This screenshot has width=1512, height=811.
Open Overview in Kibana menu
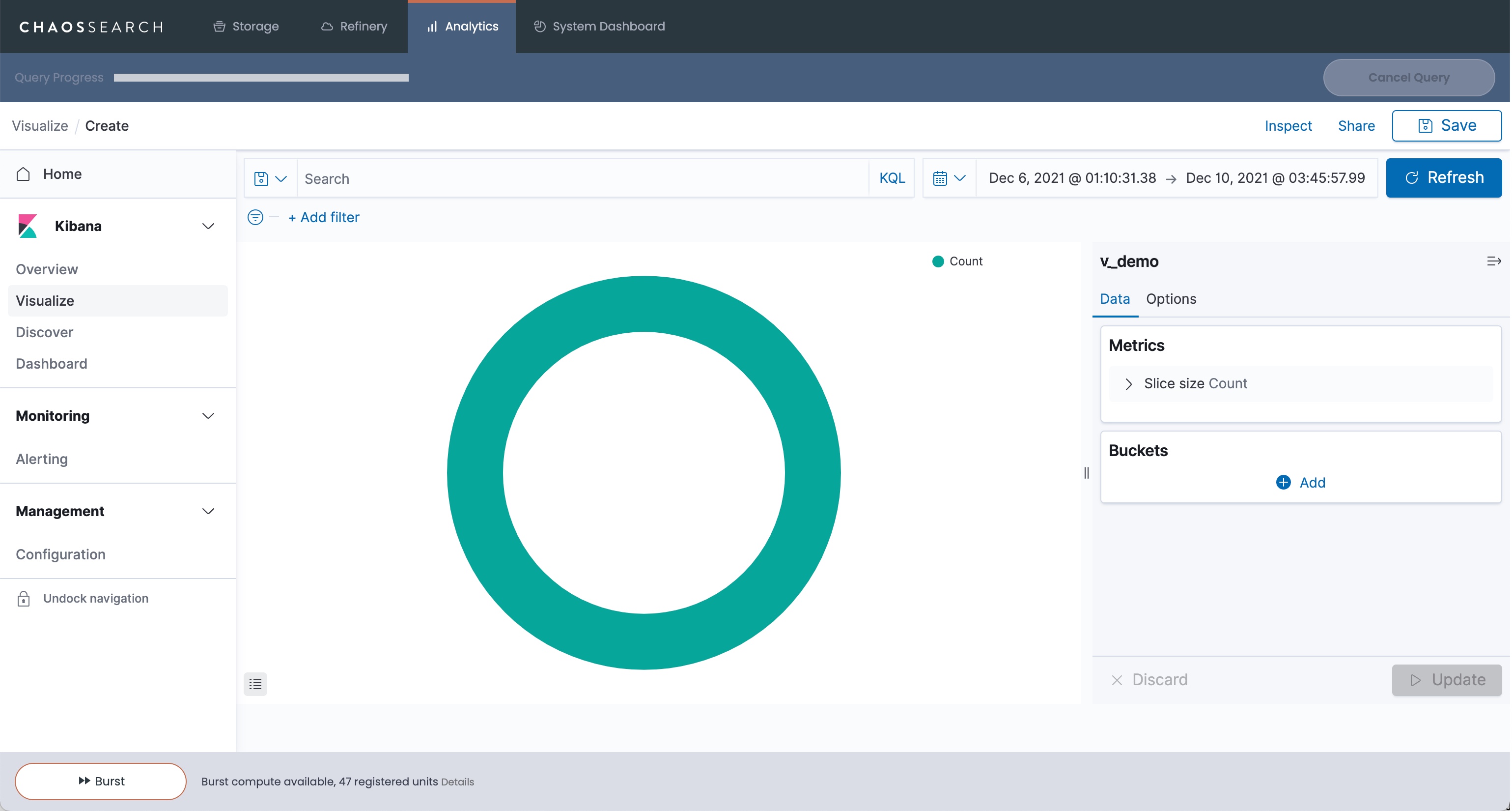[47, 269]
